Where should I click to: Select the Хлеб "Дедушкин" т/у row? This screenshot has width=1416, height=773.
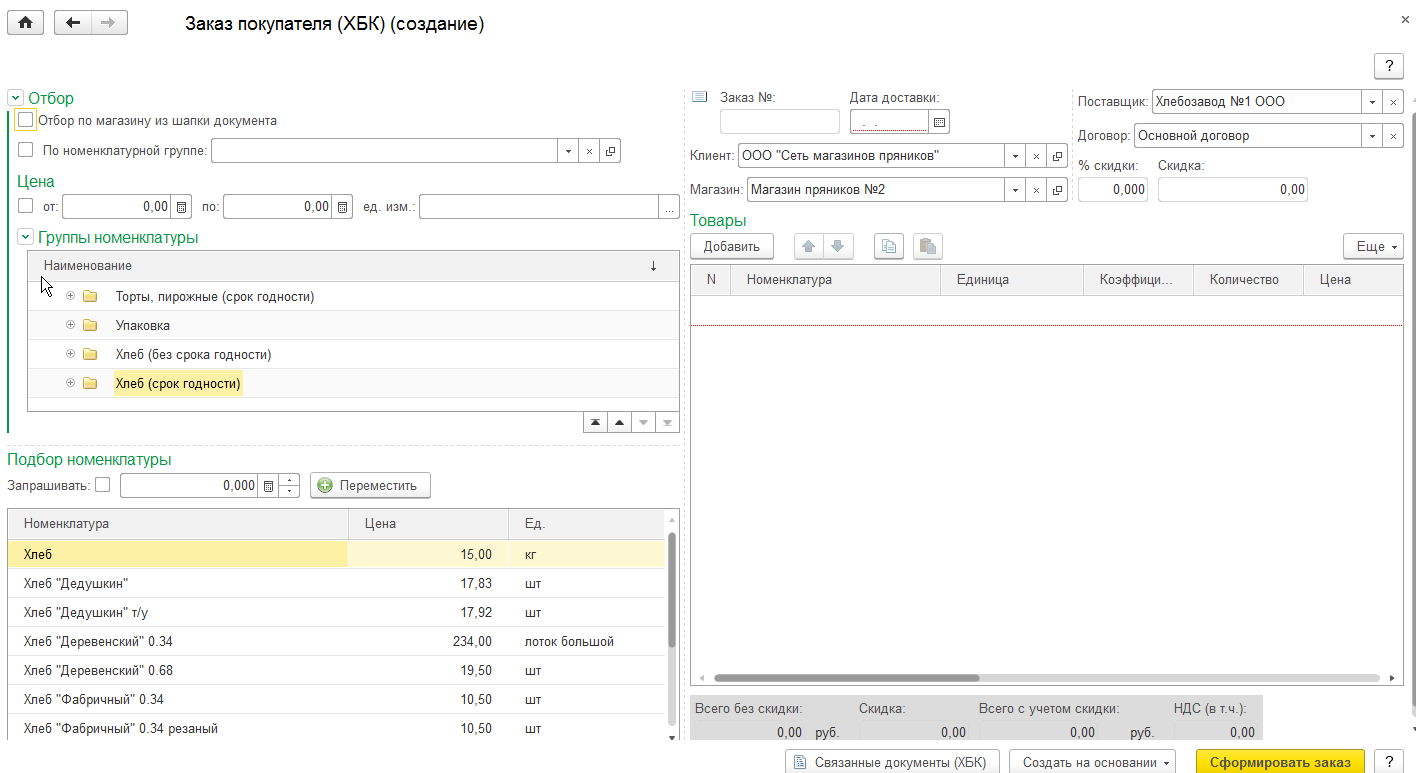(336, 612)
